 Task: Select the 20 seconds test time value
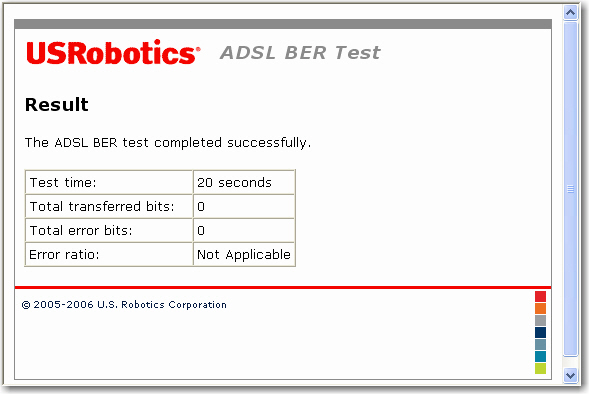[234, 183]
